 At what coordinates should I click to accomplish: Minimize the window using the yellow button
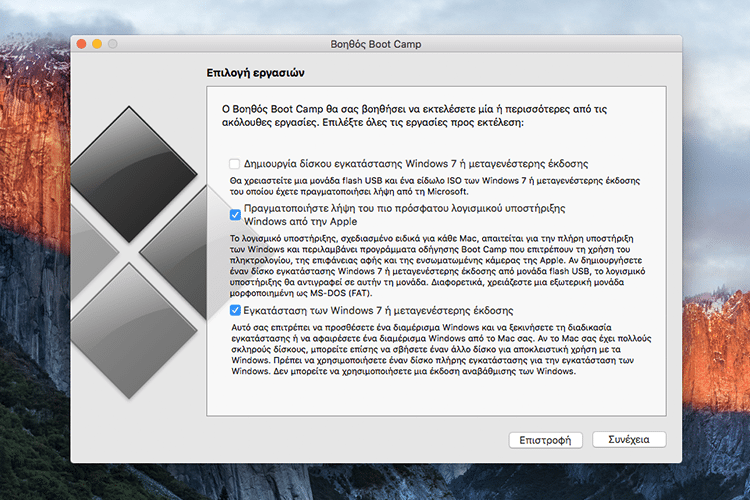(97, 45)
